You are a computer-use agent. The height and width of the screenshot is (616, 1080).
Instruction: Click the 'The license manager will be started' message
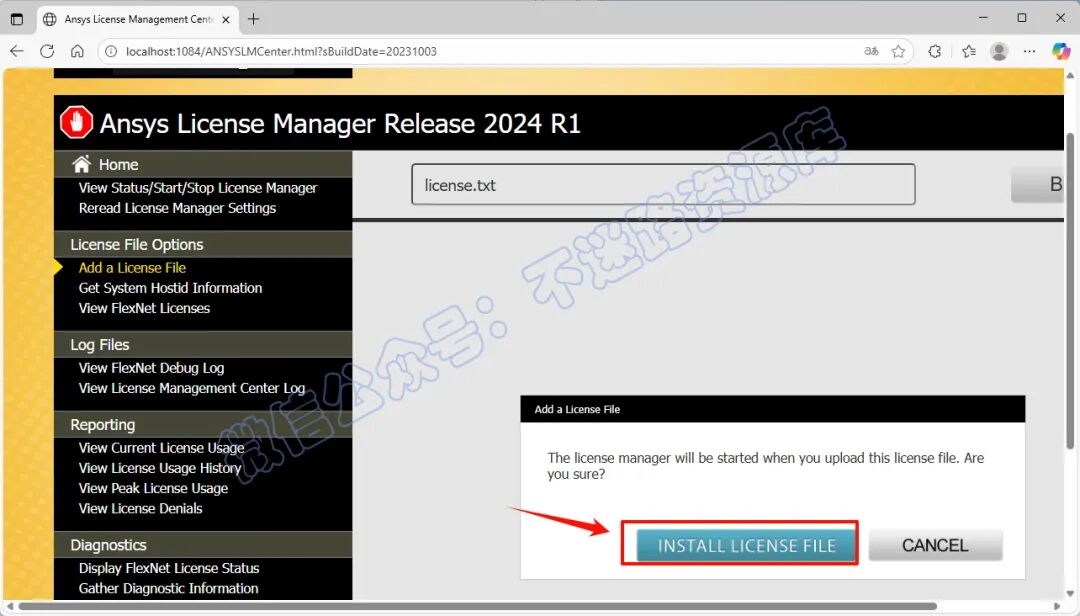(765, 466)
